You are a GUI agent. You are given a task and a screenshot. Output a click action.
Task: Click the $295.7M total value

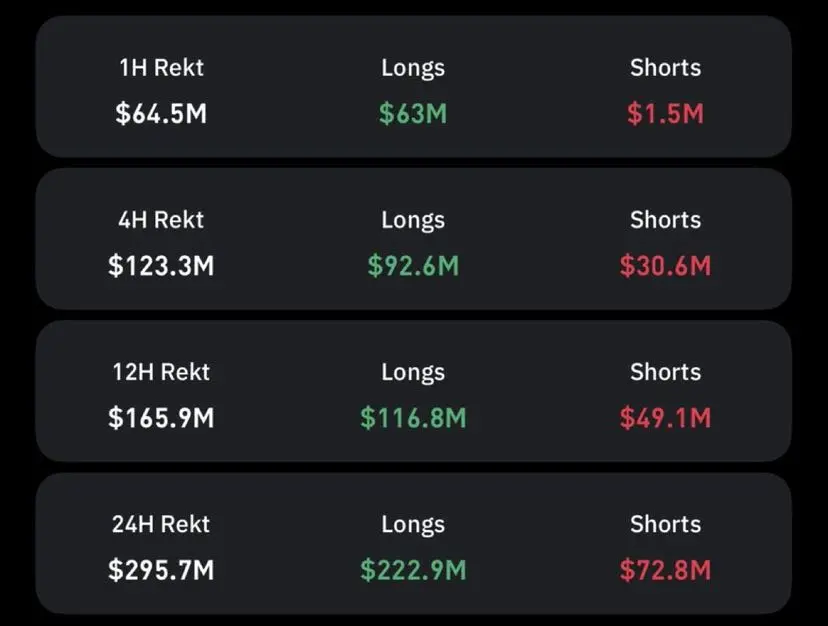pyautogui.click(x=161, y=570)
